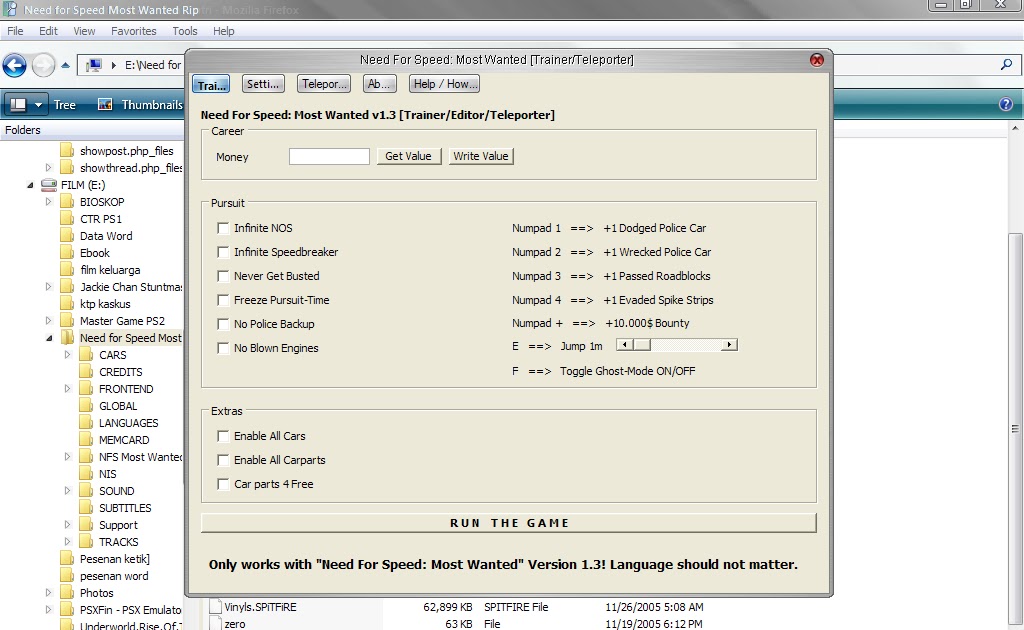Expand the CARS subfolder
Image resolution: width=1024 pixels, height=630 pixels.
click(x=67, y=354)
